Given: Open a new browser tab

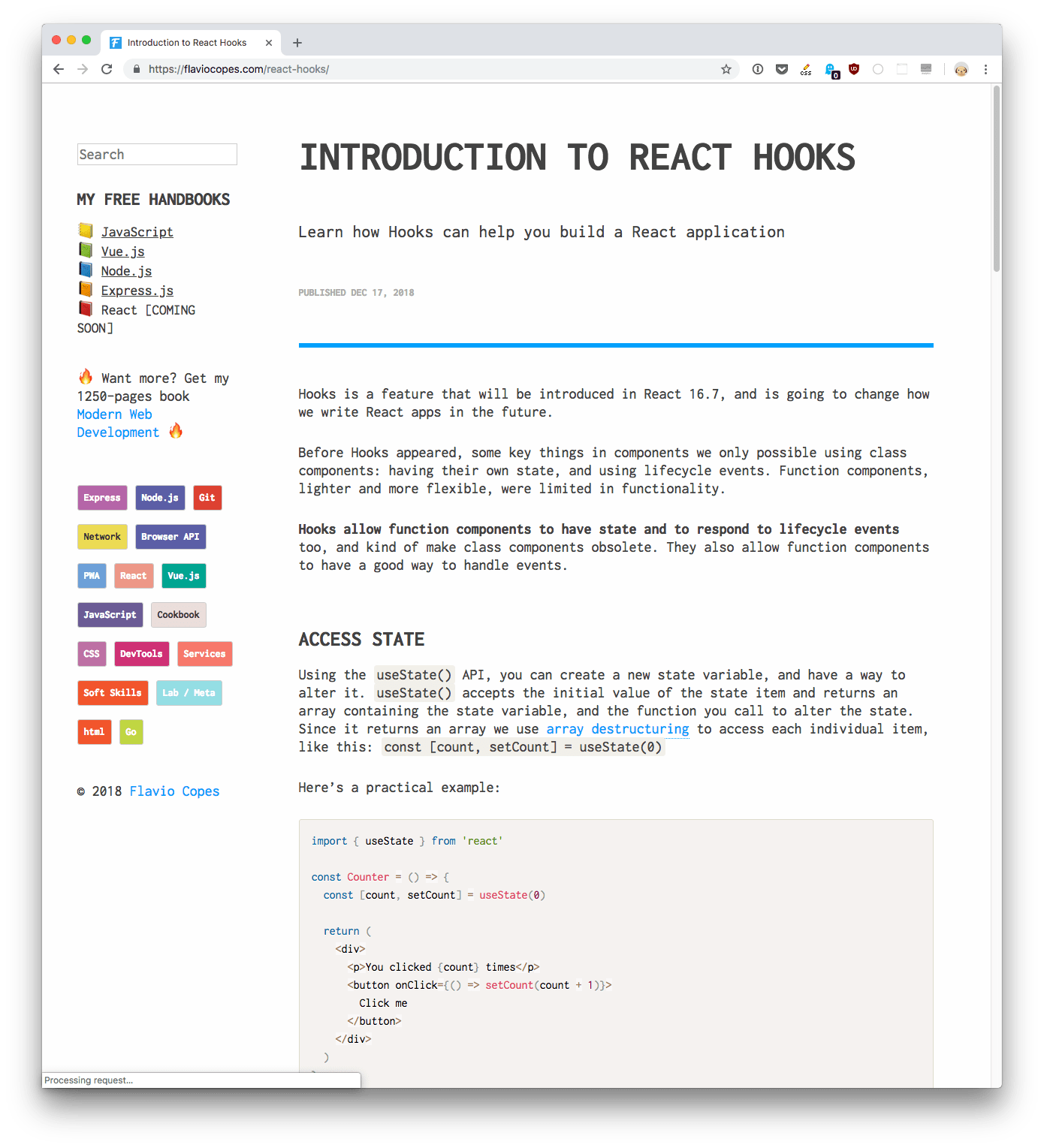Looking at the screenshot, I should pos(297,42).
